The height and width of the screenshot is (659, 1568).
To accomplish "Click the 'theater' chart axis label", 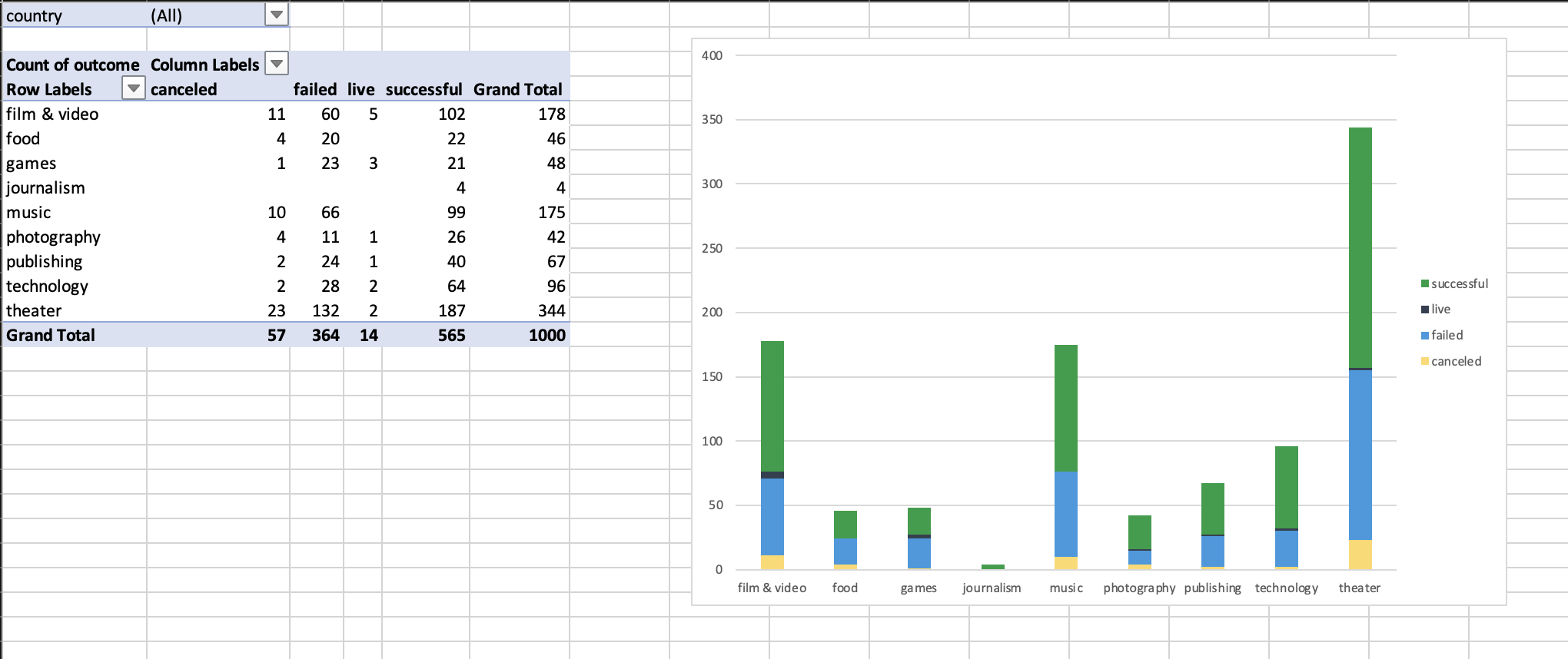I will click(1360, 588).
